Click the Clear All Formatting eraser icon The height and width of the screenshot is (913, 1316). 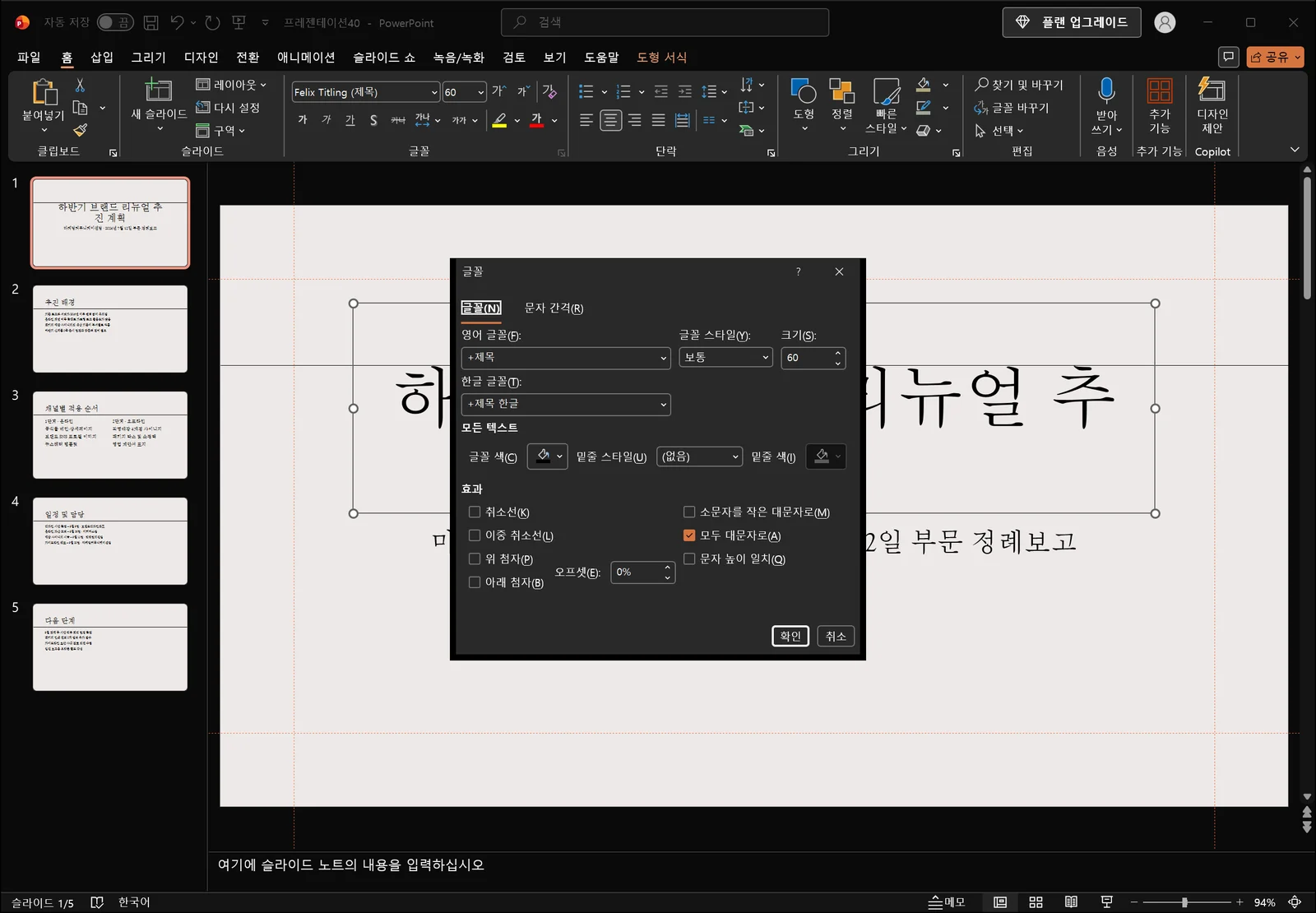click(x=549, y=91)
